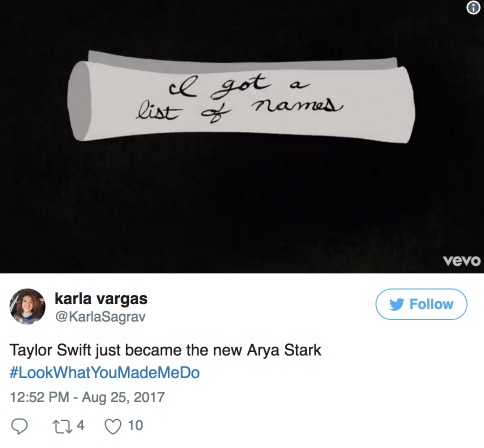The image size is (484, 448).
Task: Retweet the Arya Stark tweet
Action: click(x=62, y=426)
